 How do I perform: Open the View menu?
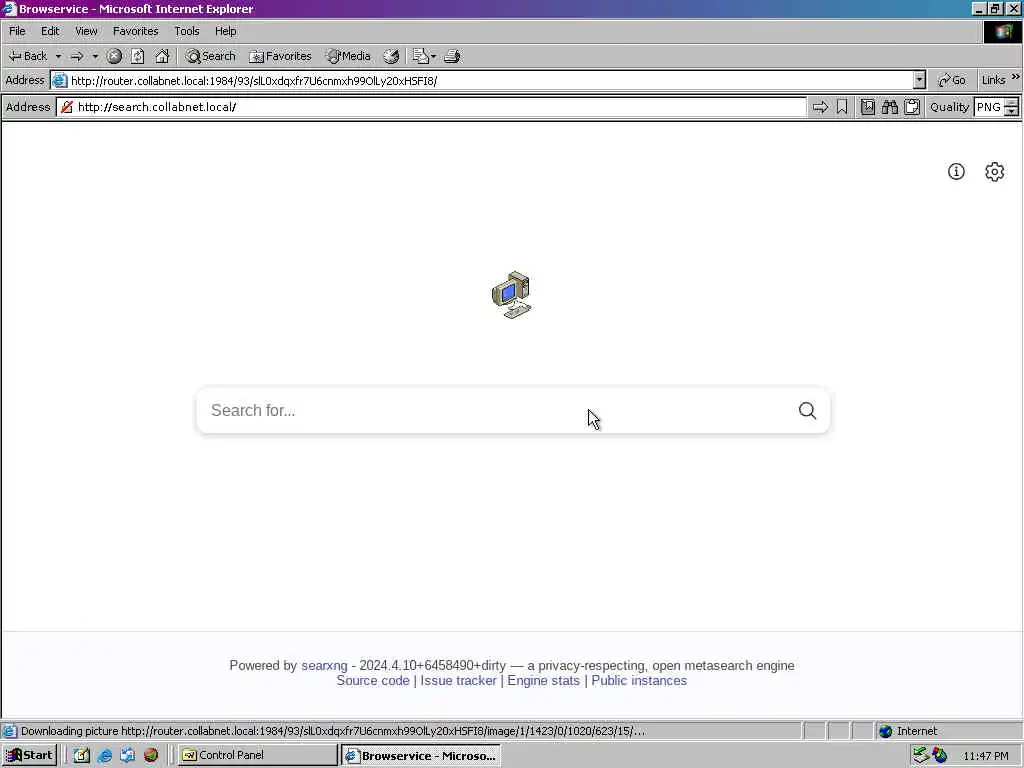click(86, 31)
